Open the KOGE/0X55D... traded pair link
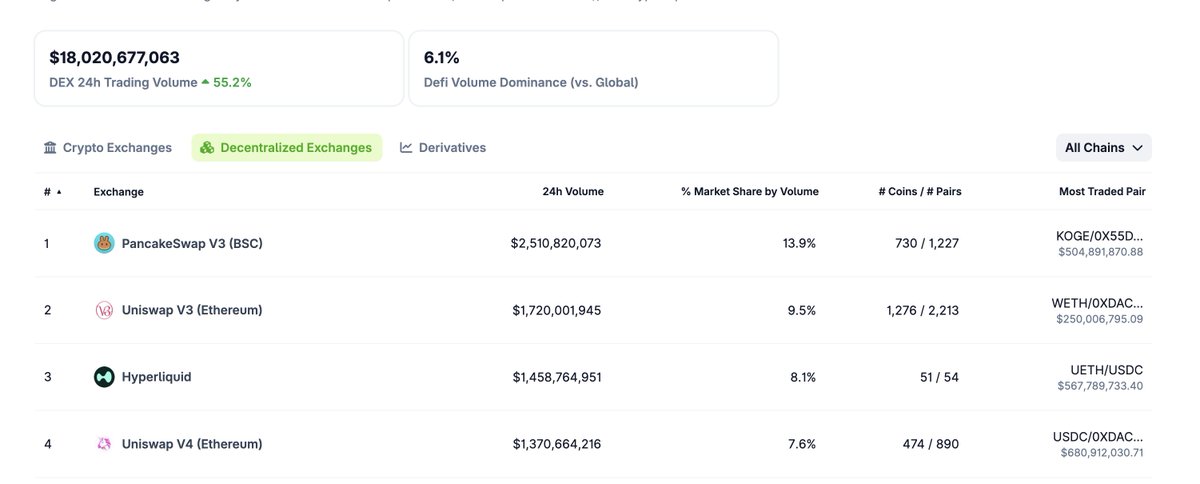This screenshot has height=484, width=1200. tap(1099, 236)
